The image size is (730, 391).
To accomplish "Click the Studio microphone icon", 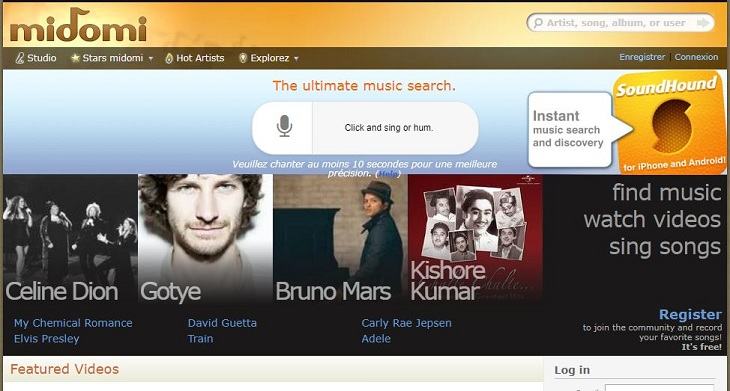I will pyautogui.click(x=20, y=58).
